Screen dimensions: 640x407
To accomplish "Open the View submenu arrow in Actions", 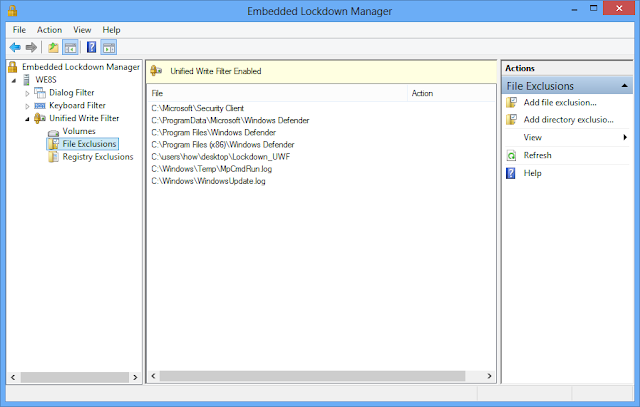I will click(x=625, y=138).
